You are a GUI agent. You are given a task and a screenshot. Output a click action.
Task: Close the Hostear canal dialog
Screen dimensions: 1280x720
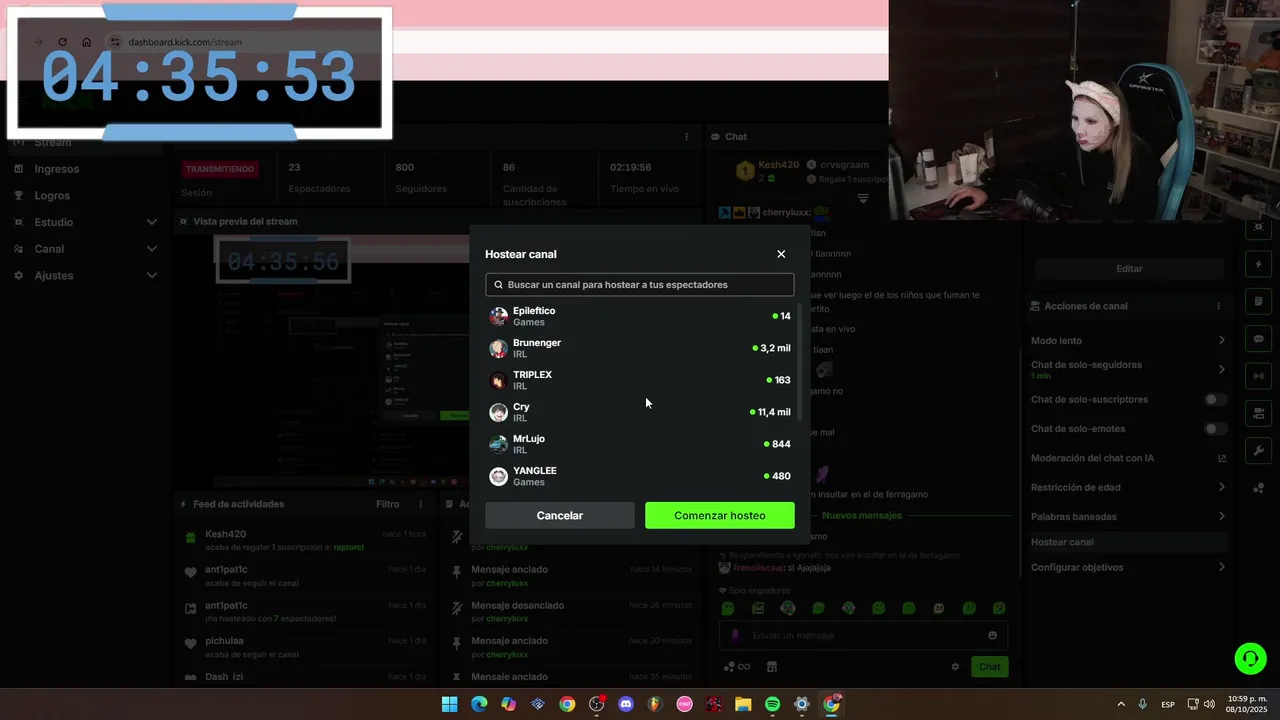coord(781,254)
